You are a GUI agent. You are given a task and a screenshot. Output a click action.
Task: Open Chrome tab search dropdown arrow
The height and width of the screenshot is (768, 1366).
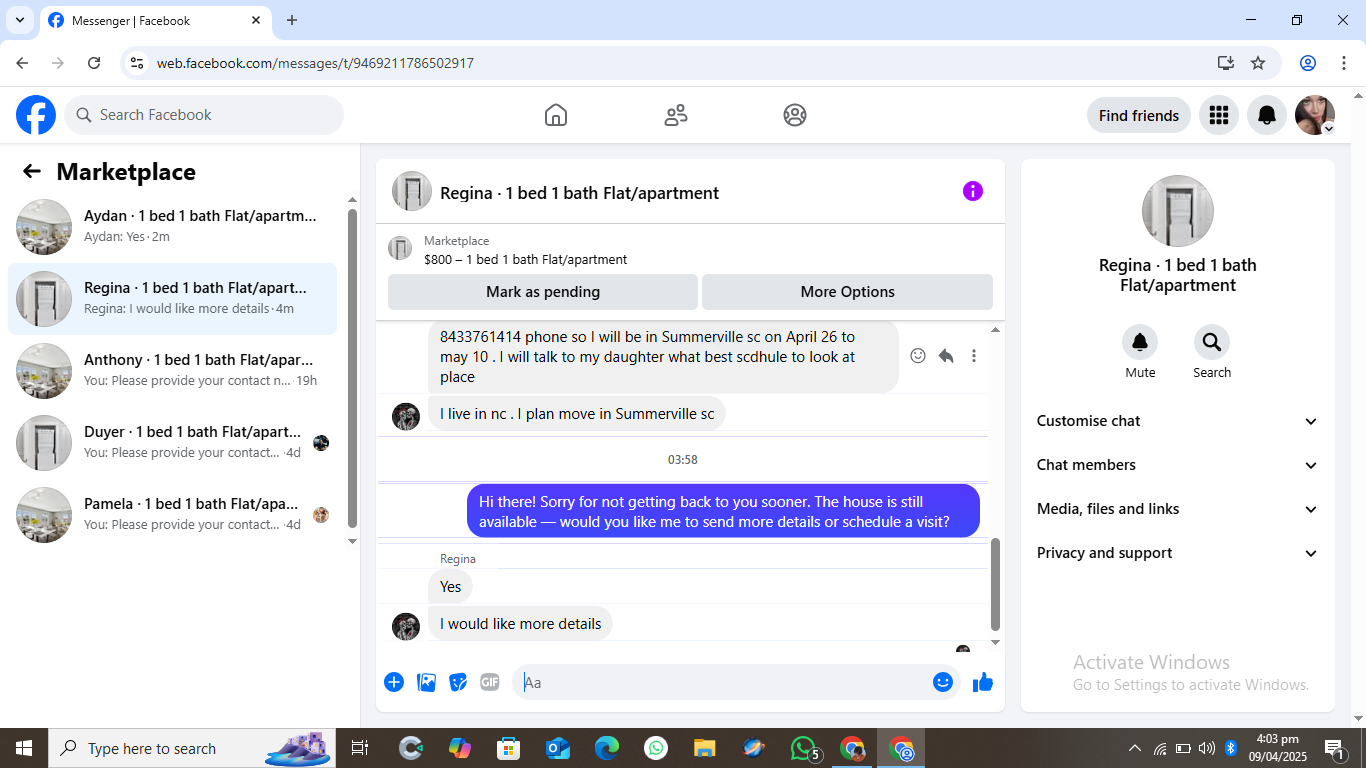[19, 20]
